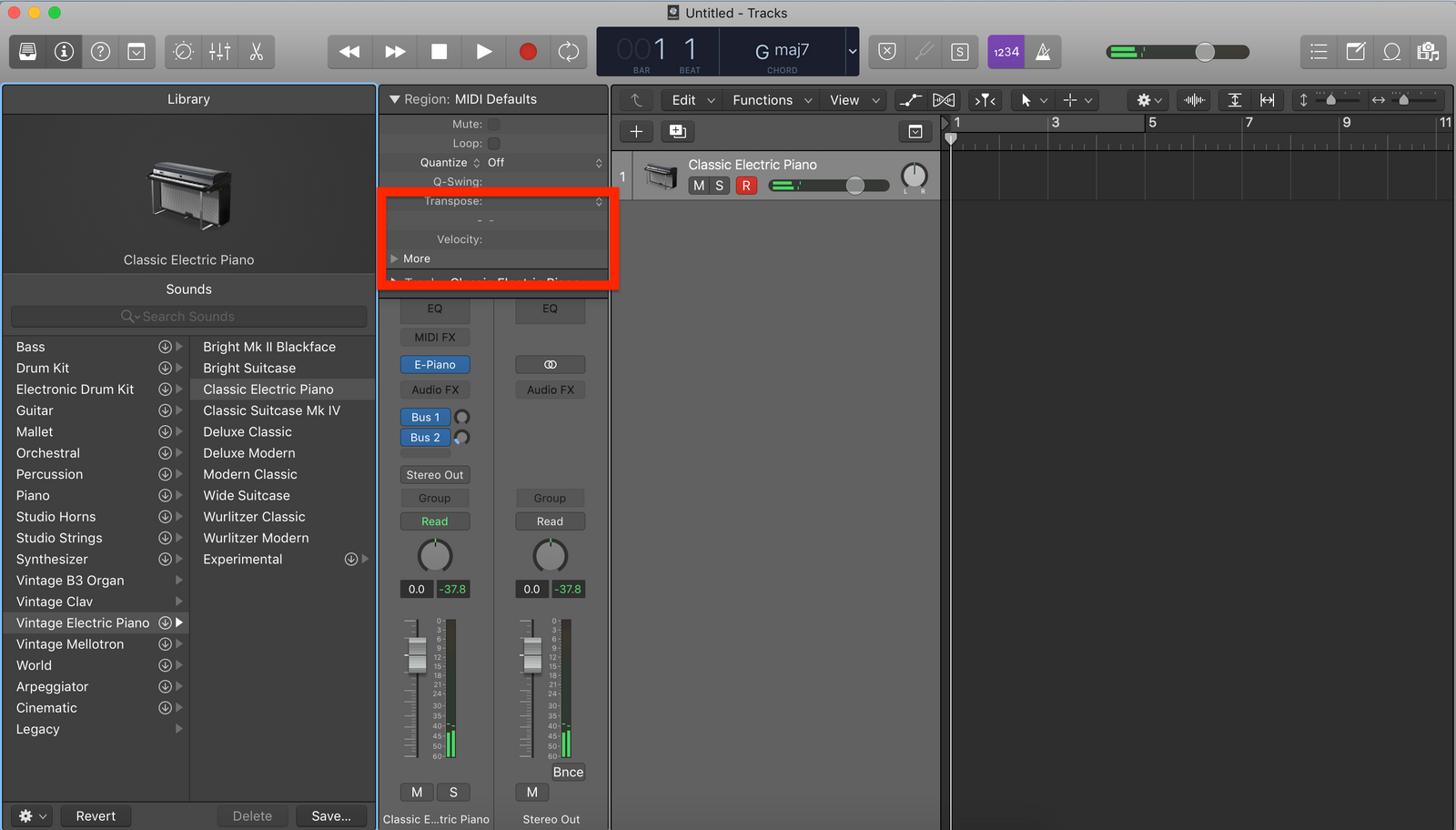This screenshot has width=1456, height=830.
Task: Open the global tracks button
Action: [x=915, y=132]
